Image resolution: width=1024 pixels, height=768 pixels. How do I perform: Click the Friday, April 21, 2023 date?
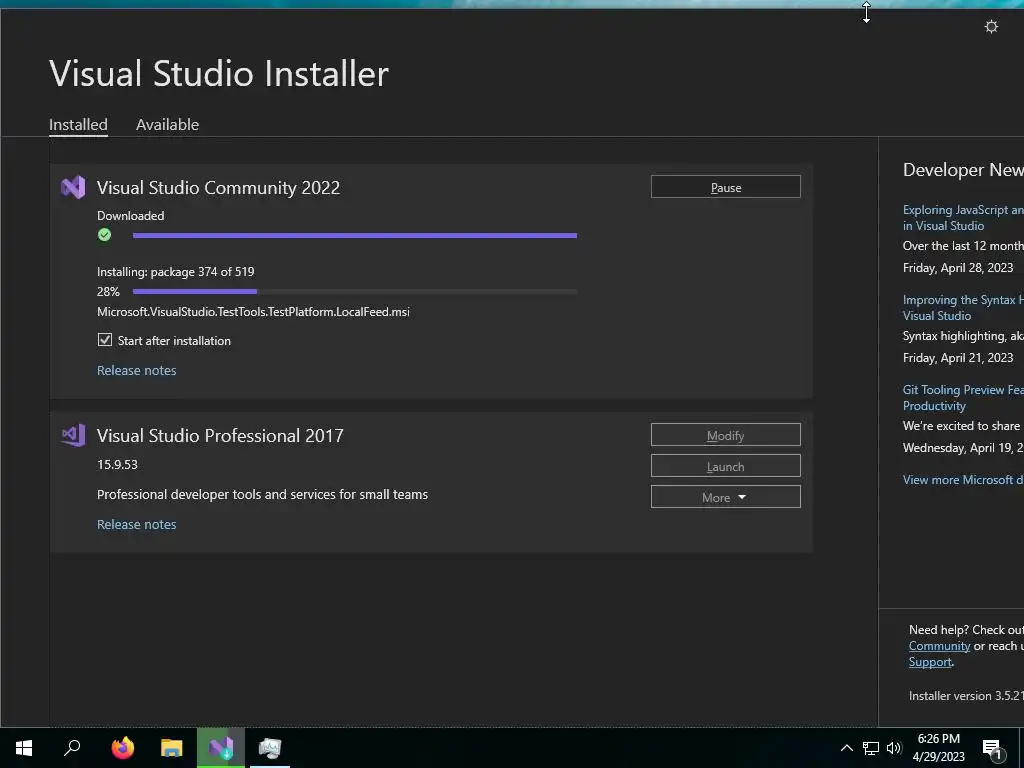[x=958, y=358]
